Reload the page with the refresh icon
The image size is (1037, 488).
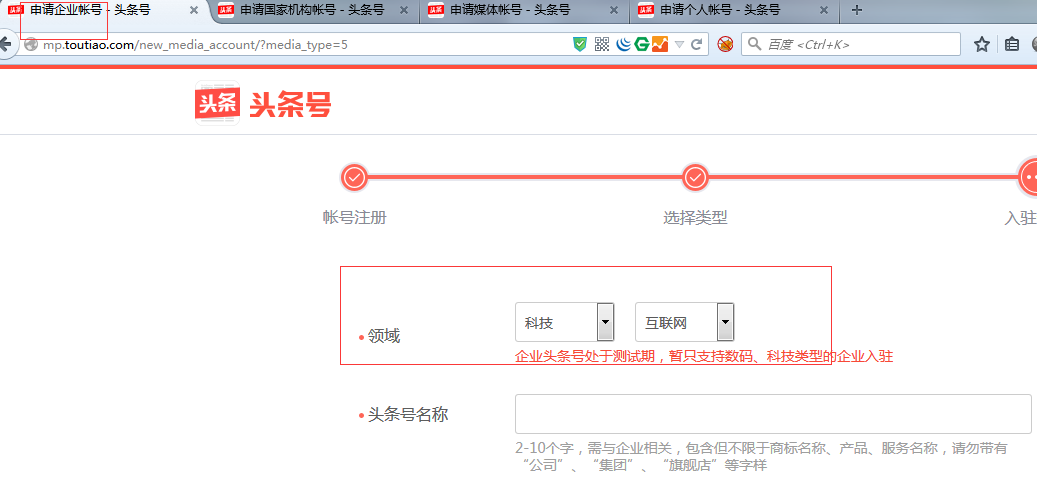tap(696, 44)
